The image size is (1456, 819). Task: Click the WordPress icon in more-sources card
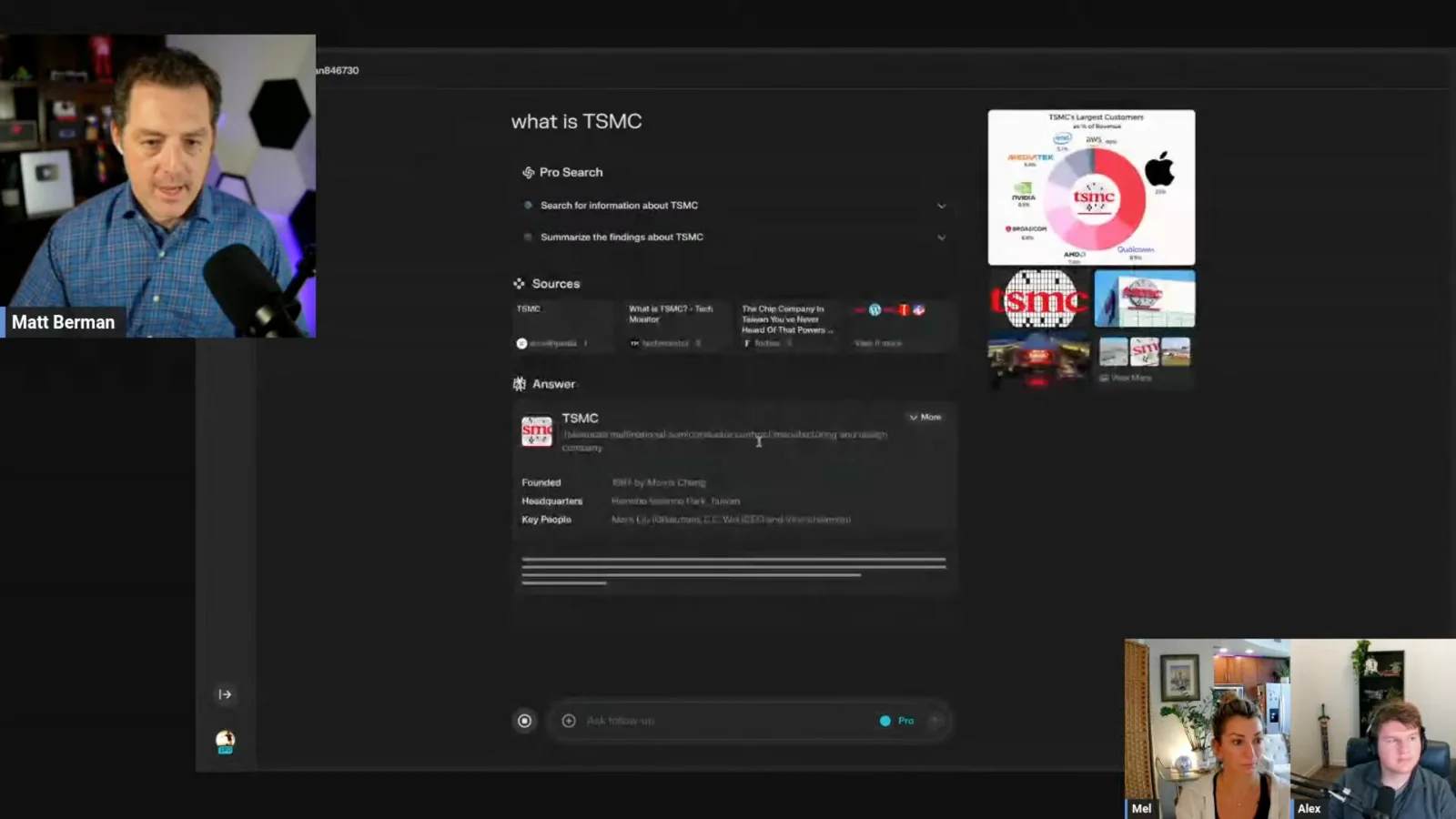click(x=875, y=310)
